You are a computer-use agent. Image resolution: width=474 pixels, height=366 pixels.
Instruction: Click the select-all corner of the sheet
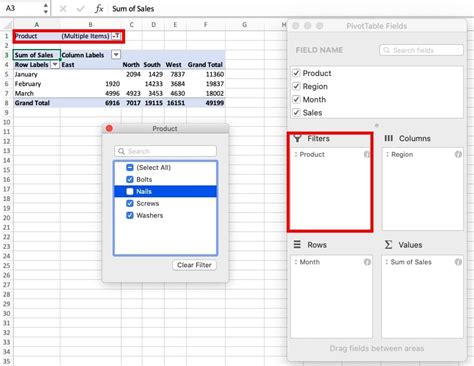coord(7,25)
